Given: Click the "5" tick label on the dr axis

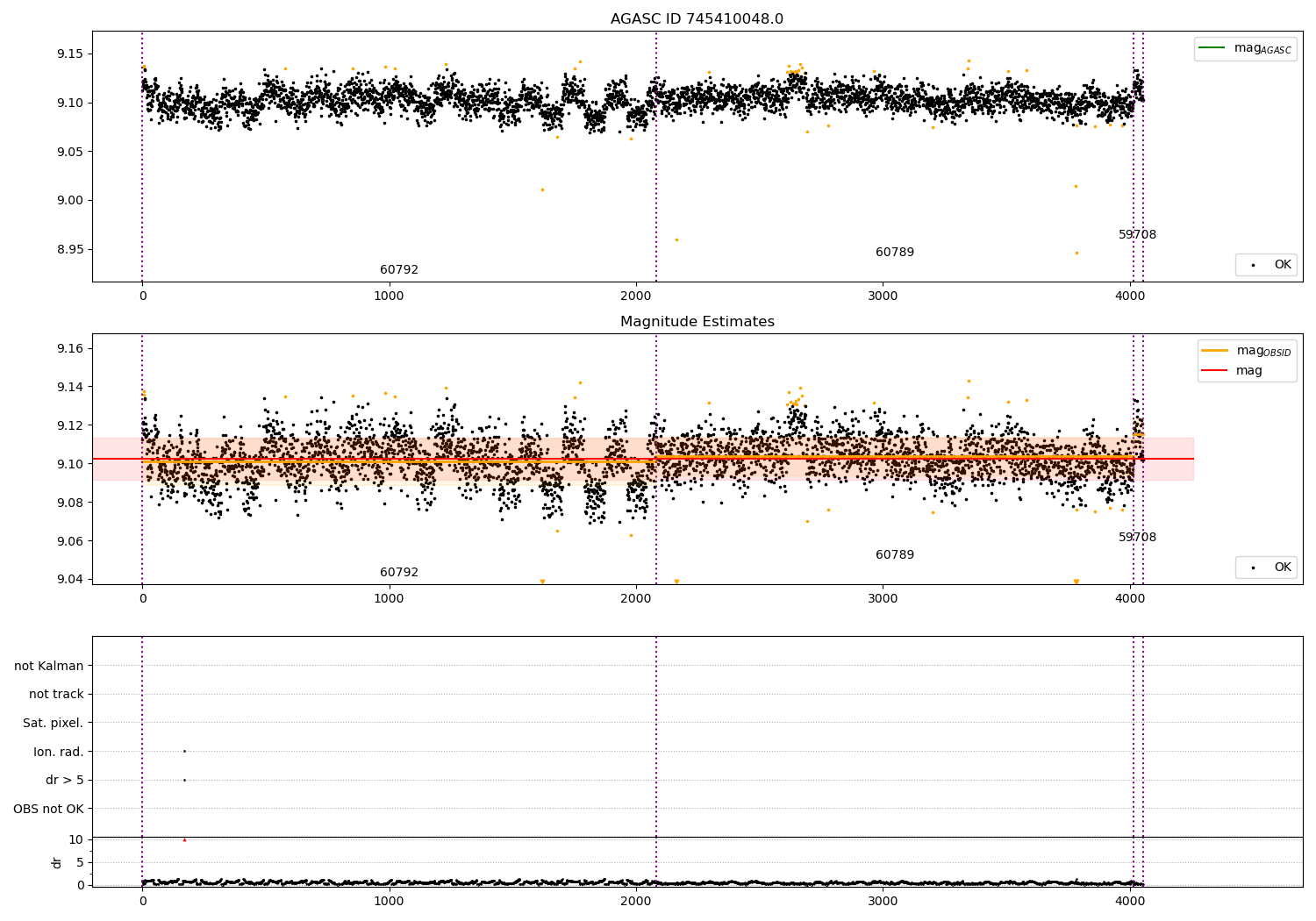Looking at the screenshot, I should (80, 862).
